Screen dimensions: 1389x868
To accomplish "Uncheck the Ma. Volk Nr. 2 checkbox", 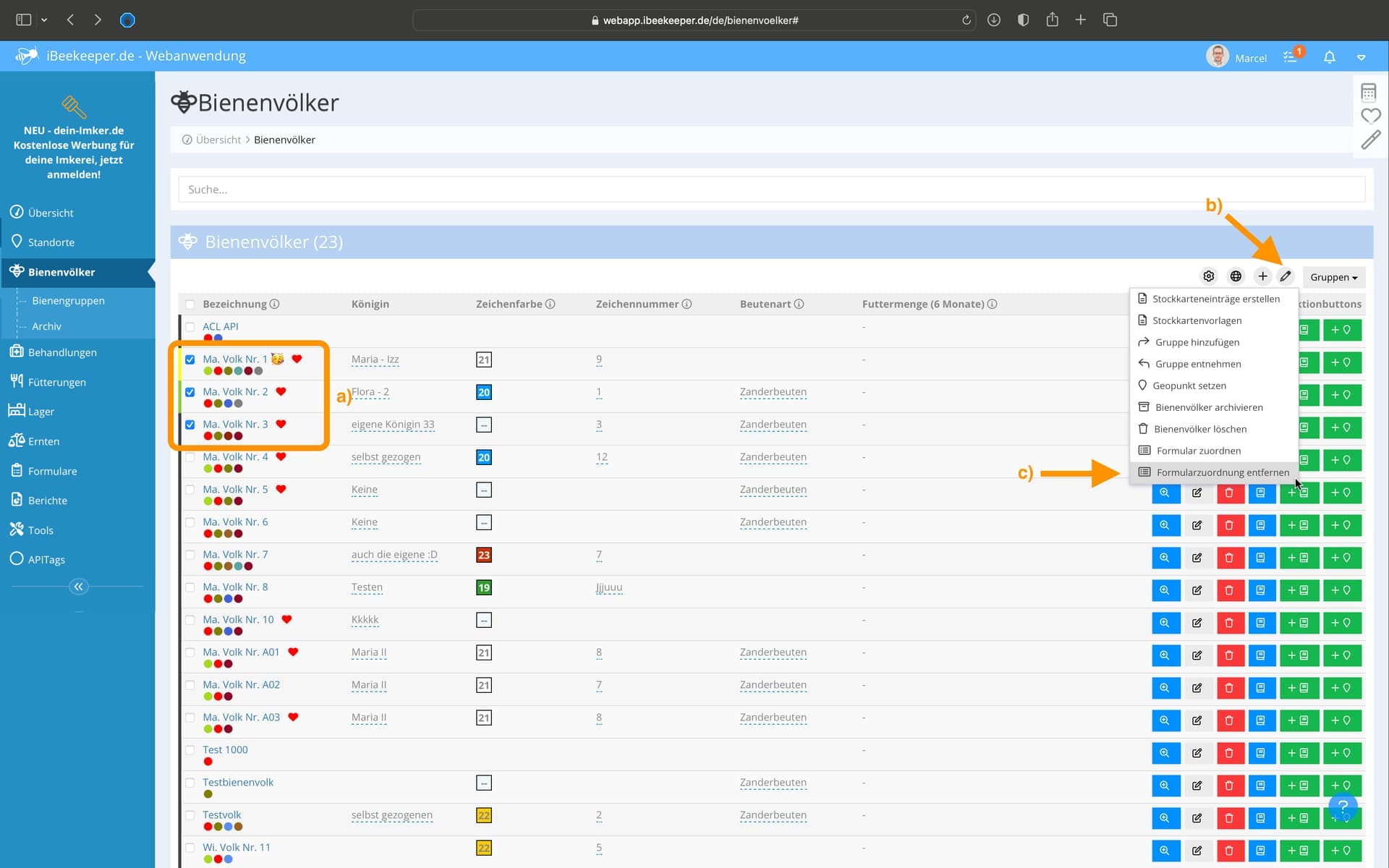I will click(x=190, y=392).
